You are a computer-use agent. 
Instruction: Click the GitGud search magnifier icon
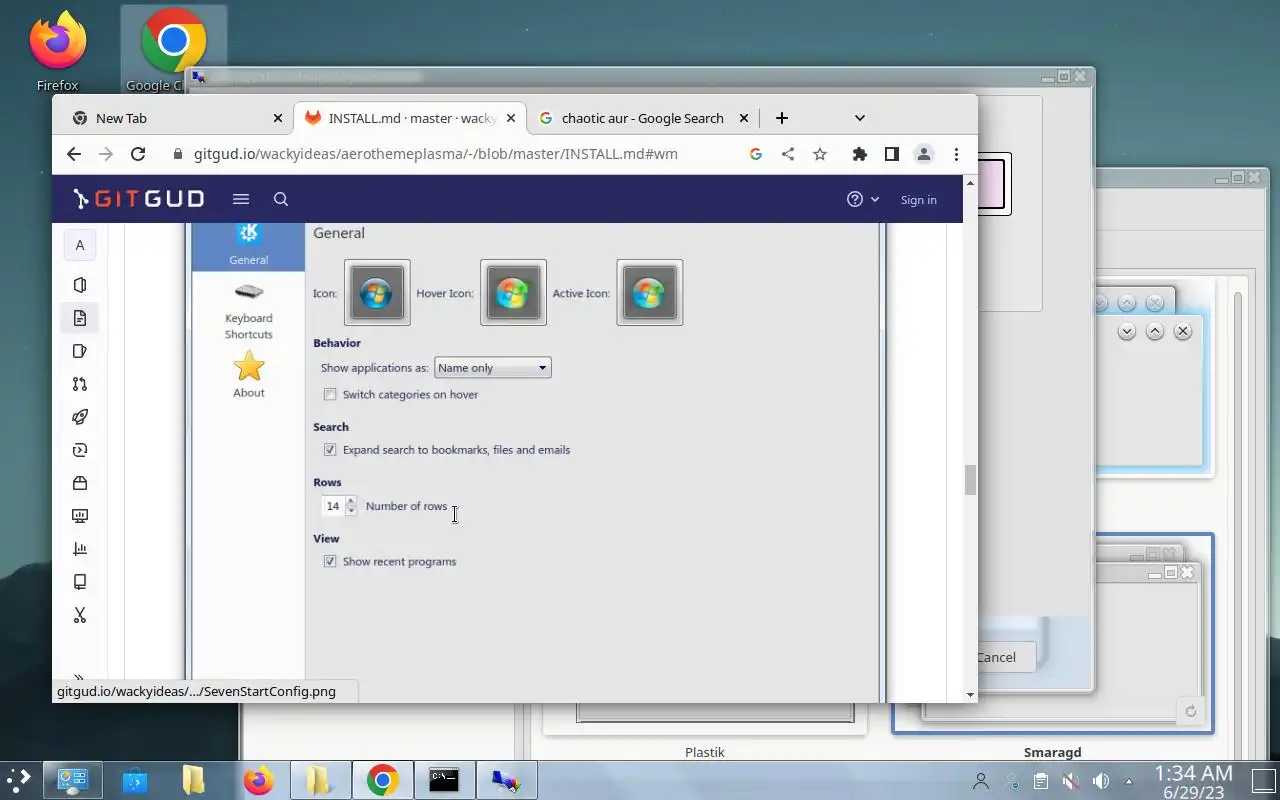click(x=281, y=199)
